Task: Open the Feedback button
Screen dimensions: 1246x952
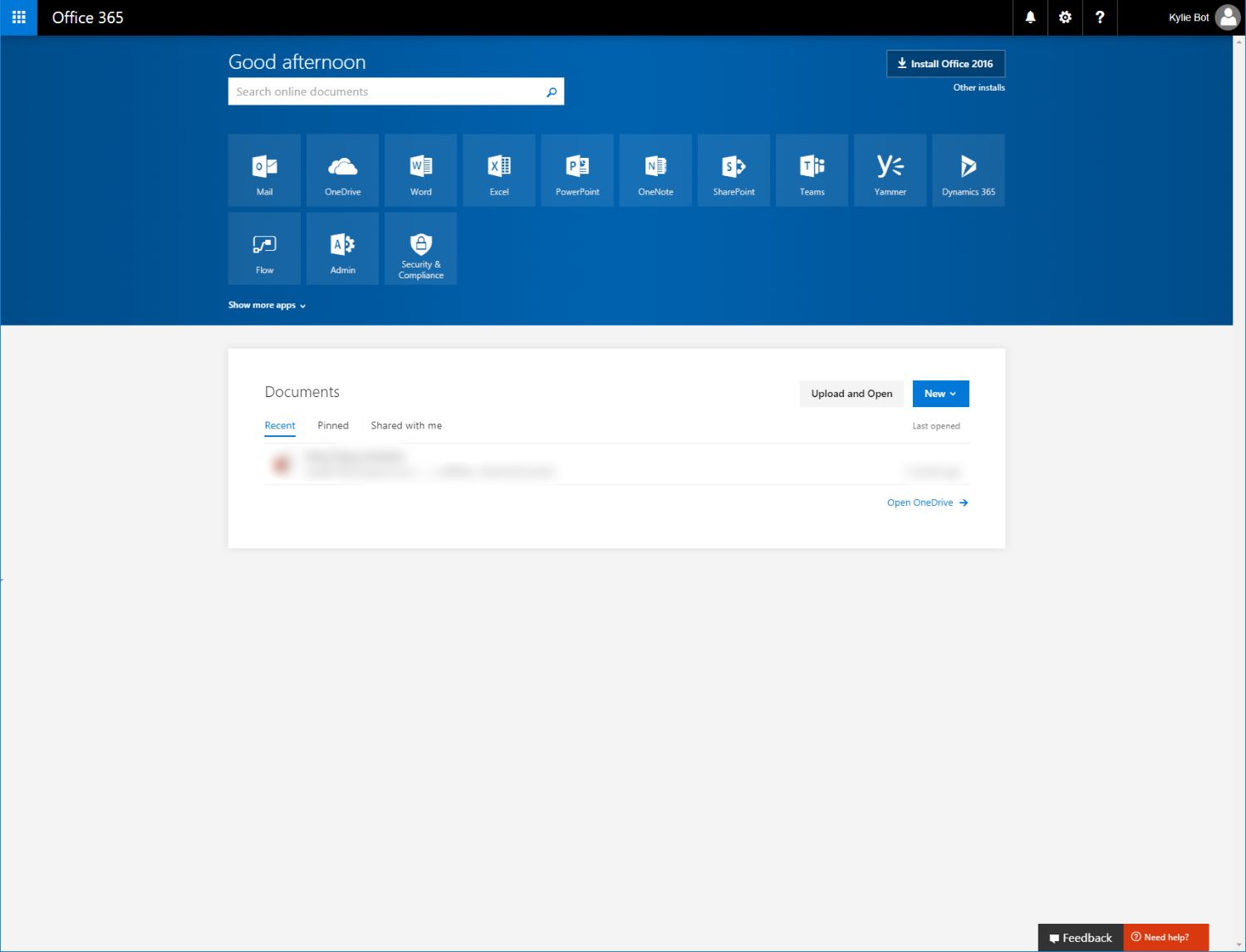Action: pos(1081,938)
